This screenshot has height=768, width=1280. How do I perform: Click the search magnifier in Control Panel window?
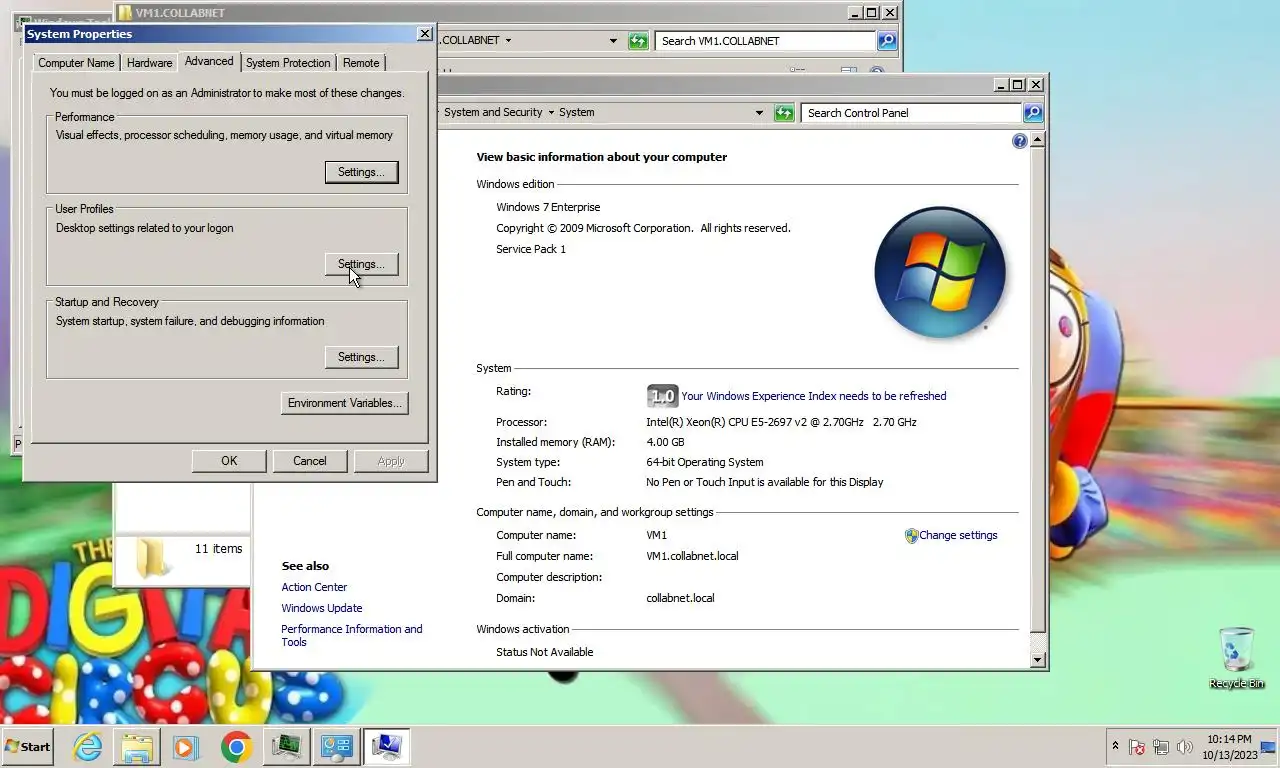1033,113
